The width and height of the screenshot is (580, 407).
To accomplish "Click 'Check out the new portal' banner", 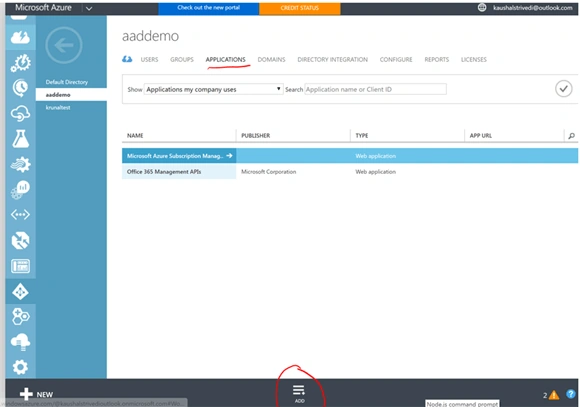I will (209, 8).
